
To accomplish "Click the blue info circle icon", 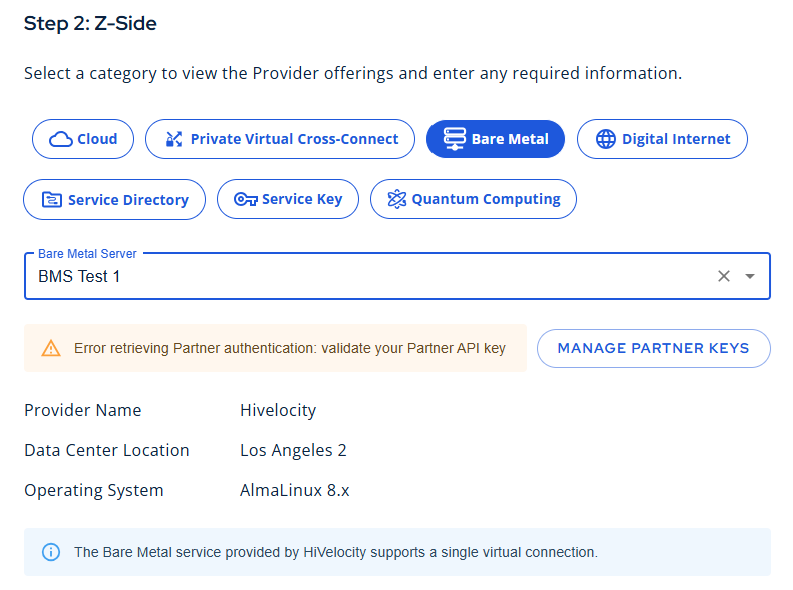I will [x=51, y=552].
